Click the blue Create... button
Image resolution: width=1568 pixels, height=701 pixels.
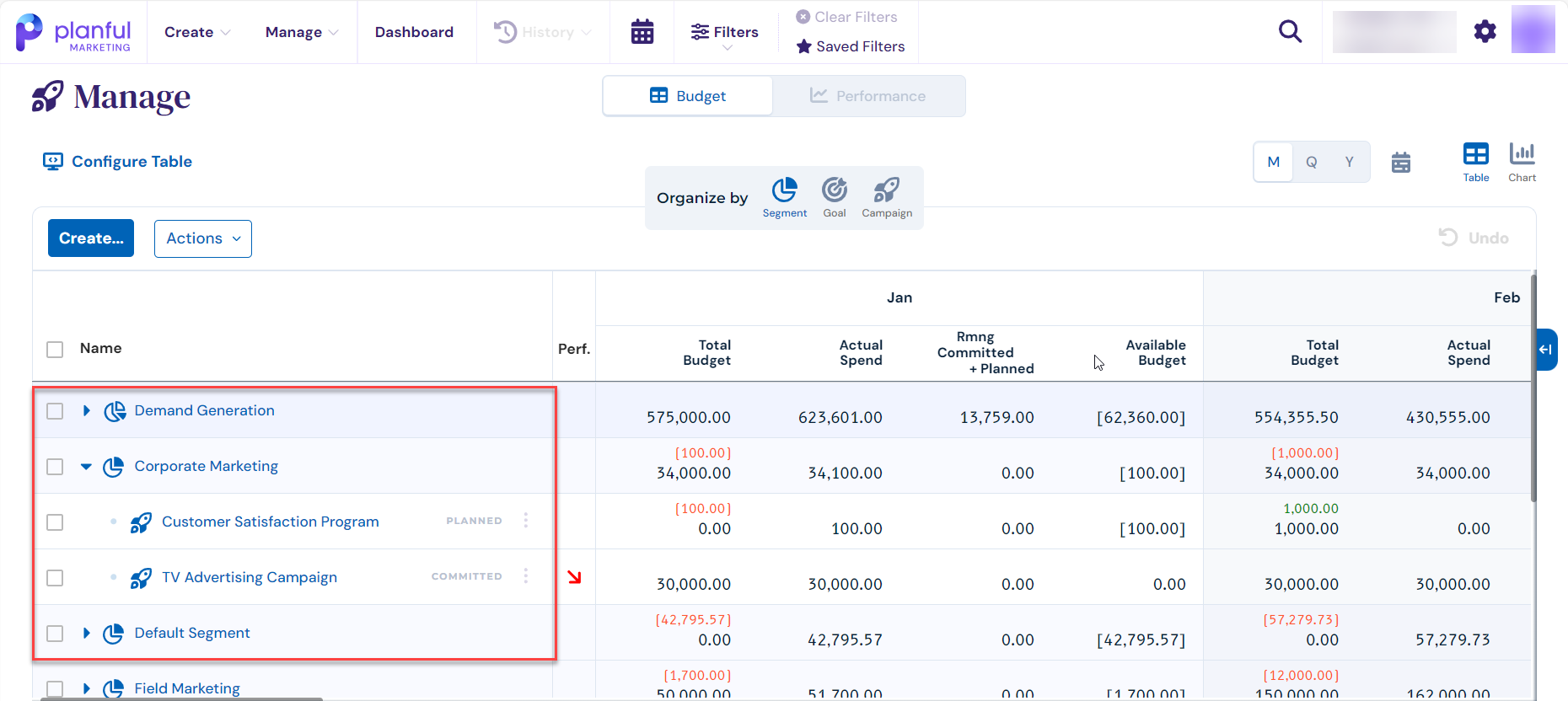91,238
